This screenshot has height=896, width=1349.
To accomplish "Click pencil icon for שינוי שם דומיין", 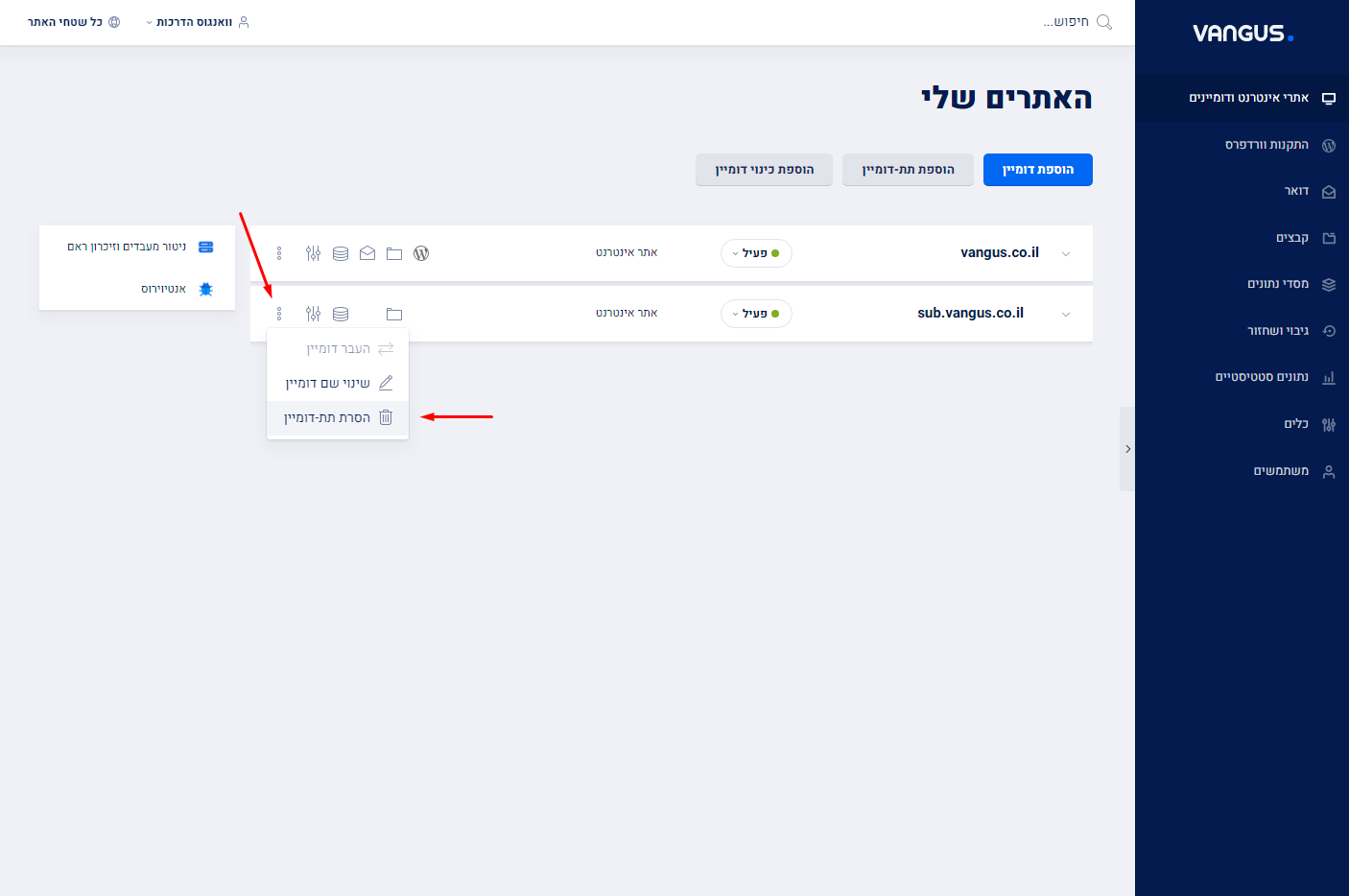I will coord(386,383).
